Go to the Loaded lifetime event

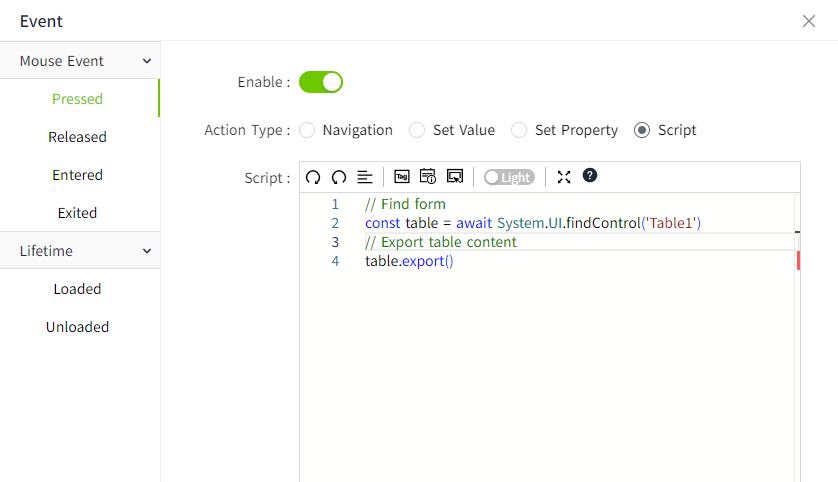78,289
